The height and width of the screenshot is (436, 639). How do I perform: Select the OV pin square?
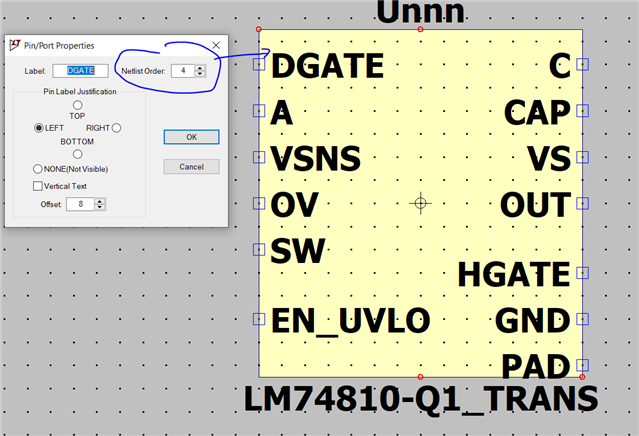coord(259,203)
